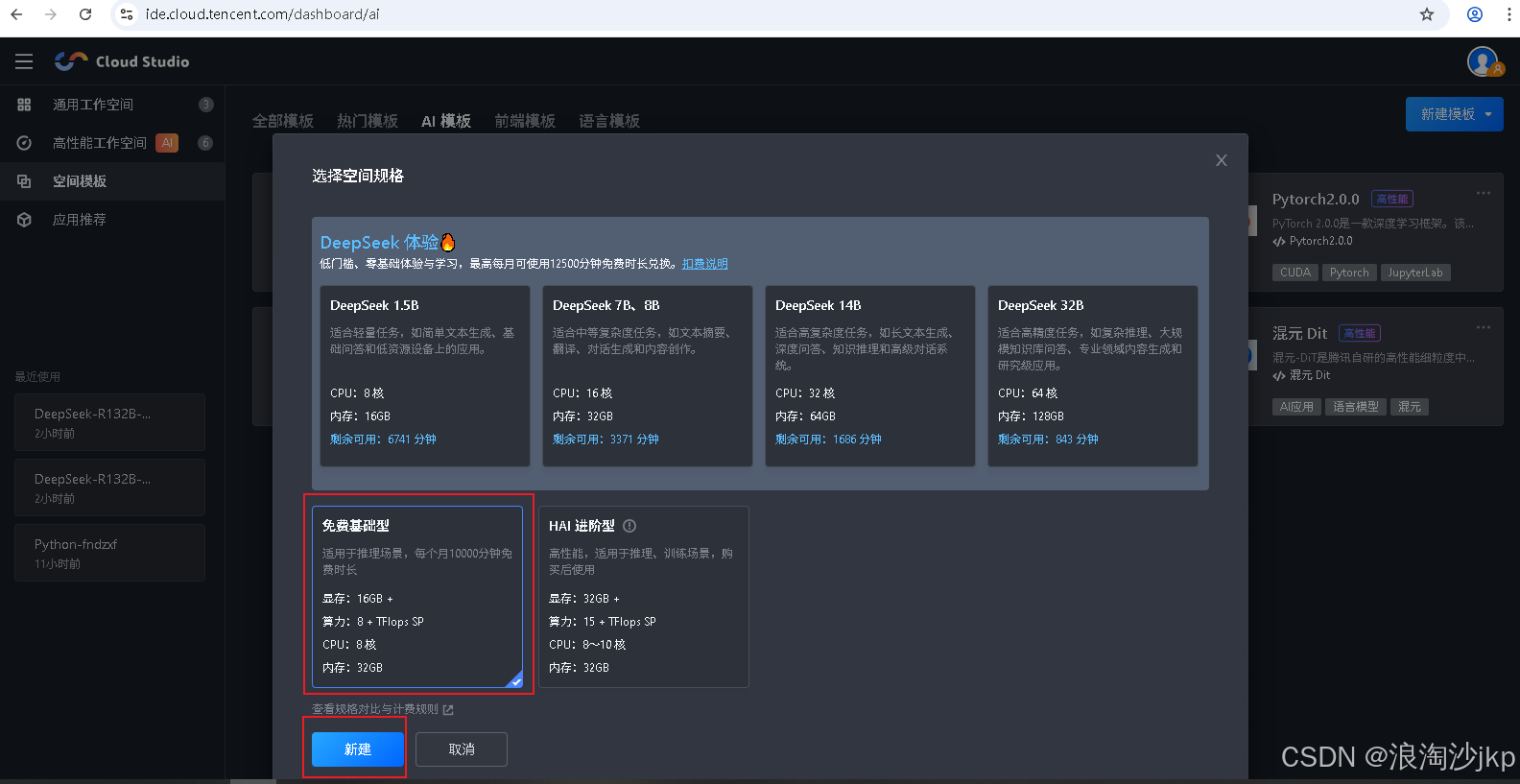Click the 剩余可用：1686 分钟 text

[x=828, y=440]
